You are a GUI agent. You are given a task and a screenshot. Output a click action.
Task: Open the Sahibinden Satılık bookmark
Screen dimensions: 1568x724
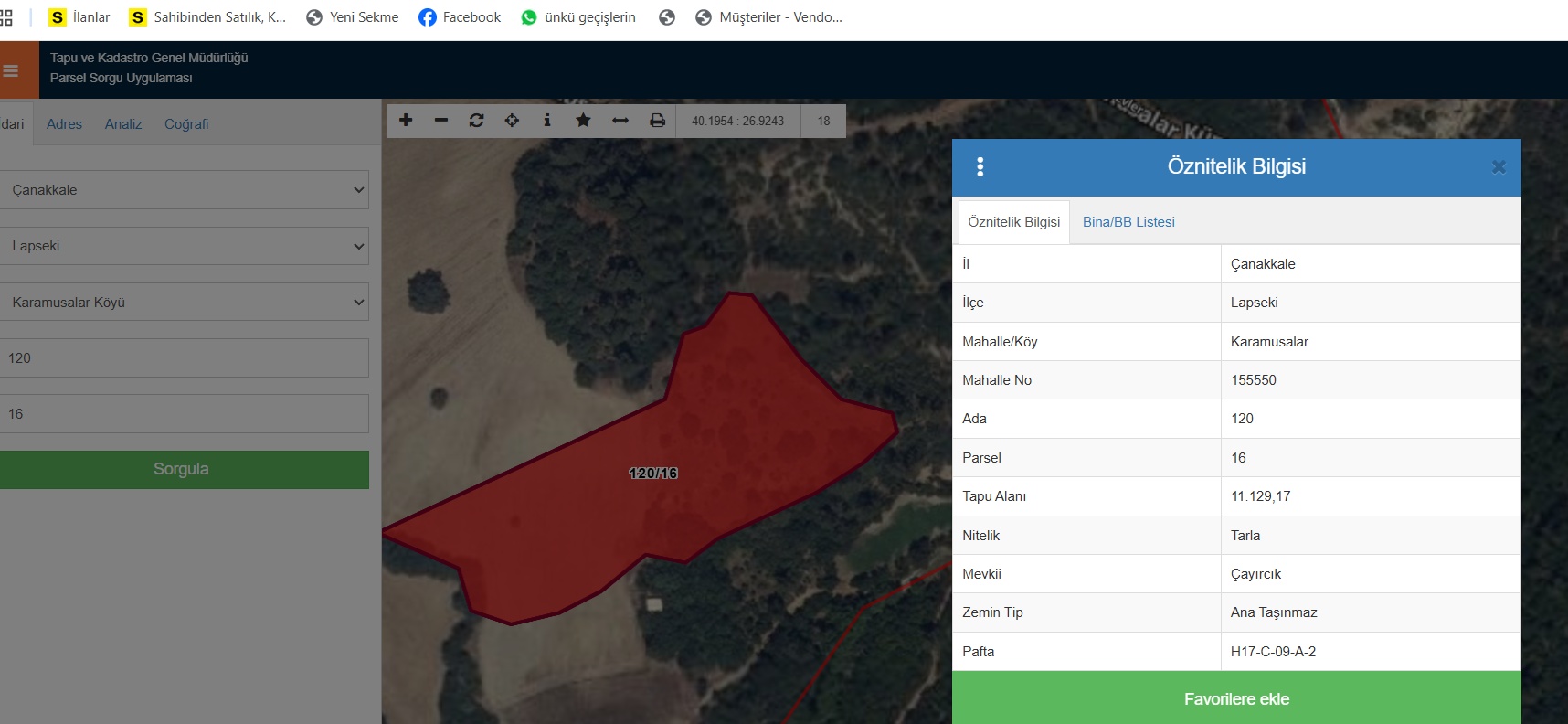point(207,17)
